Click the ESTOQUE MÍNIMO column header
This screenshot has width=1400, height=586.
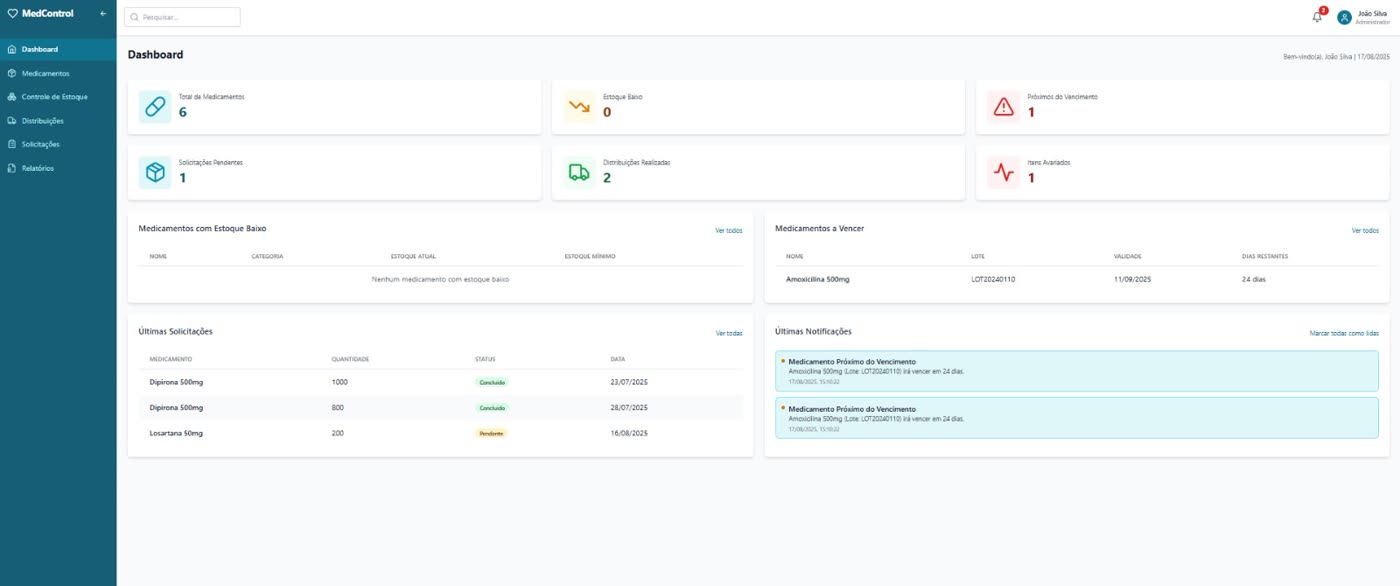tap(590, 256)
